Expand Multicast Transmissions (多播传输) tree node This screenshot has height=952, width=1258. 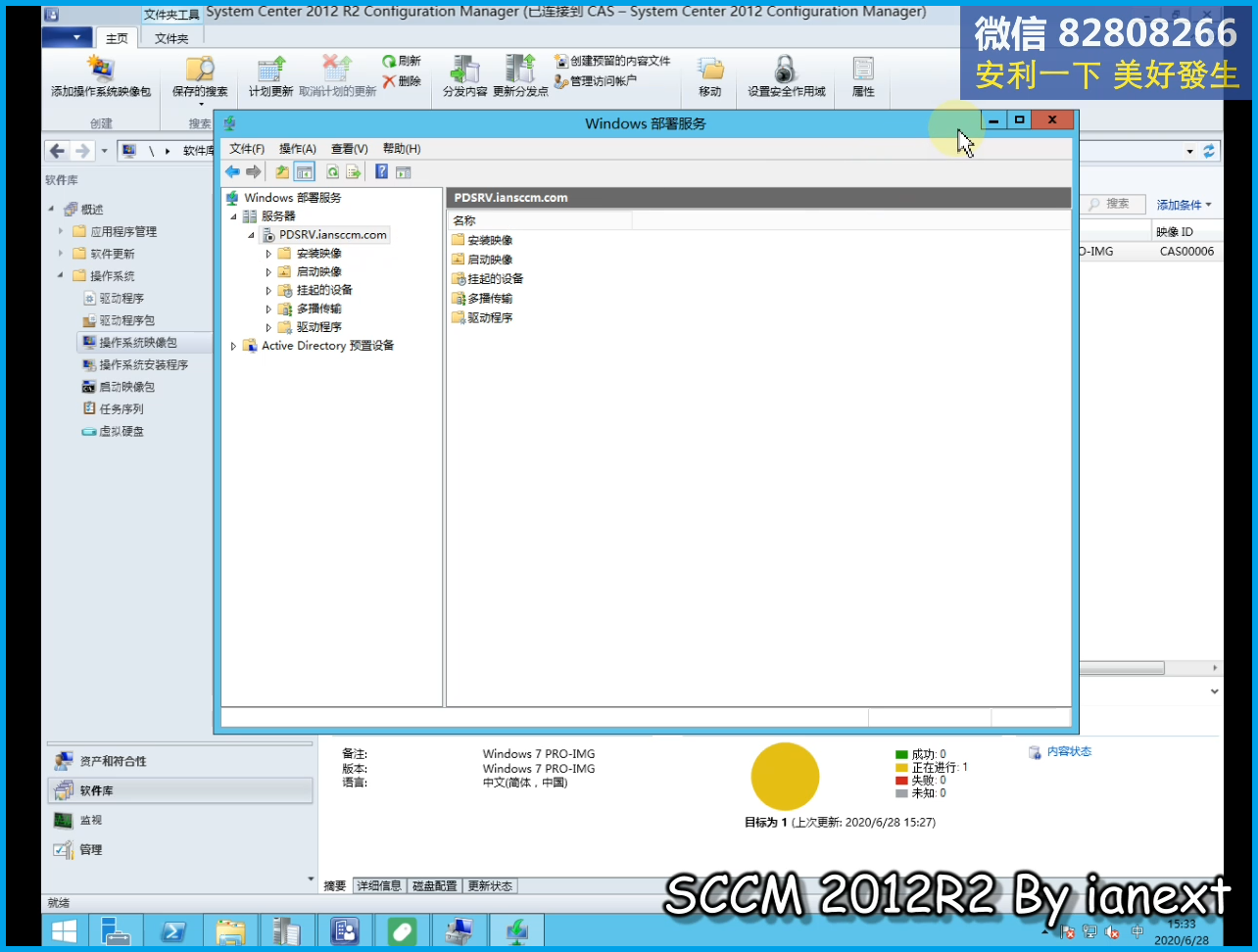click(268, 309)
